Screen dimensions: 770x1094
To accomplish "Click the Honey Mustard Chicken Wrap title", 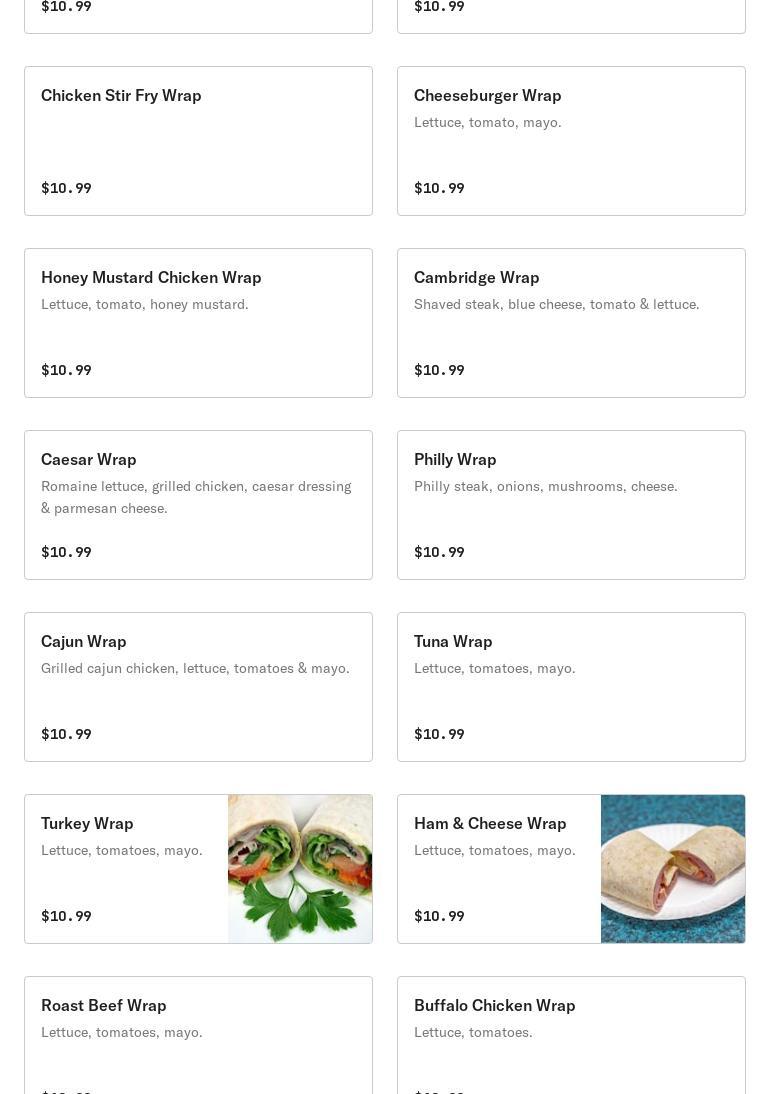I will click(151, 277).
